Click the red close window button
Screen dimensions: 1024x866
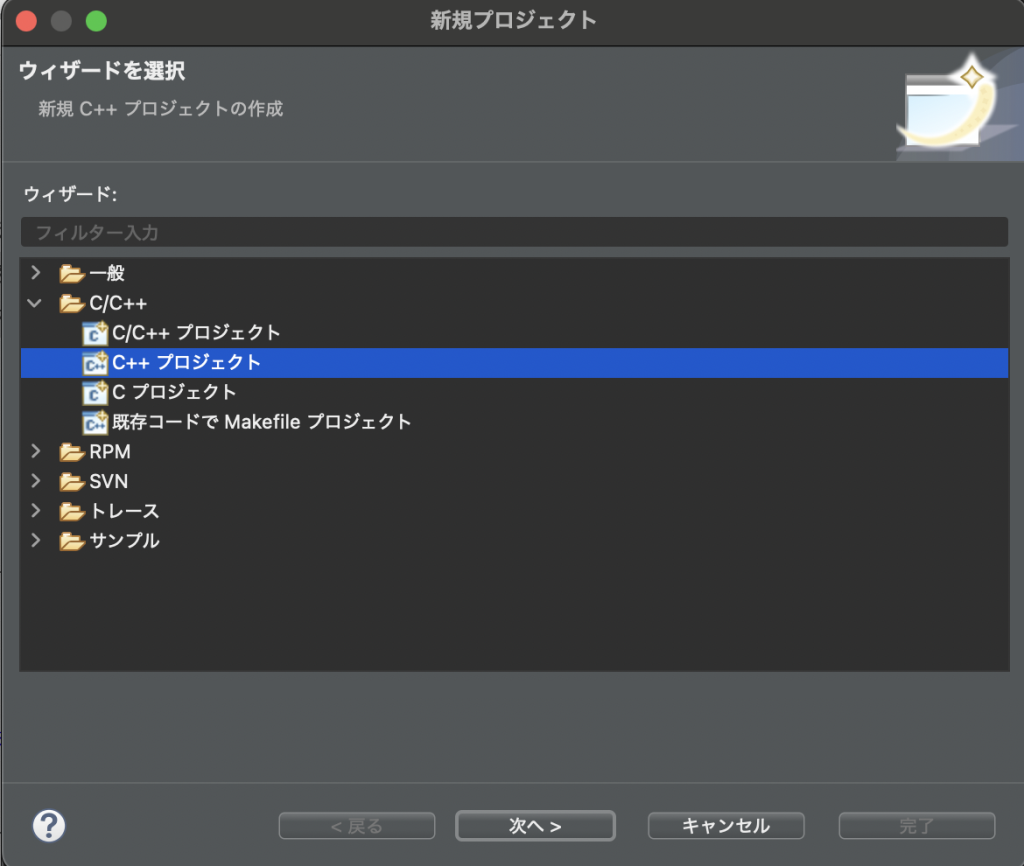coord(27,20)
